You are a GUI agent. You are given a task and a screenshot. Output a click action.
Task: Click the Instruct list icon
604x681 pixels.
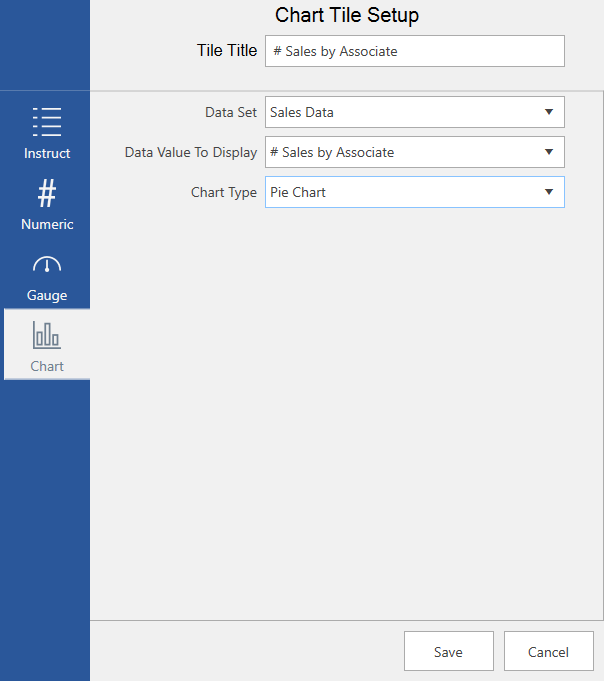47,121
